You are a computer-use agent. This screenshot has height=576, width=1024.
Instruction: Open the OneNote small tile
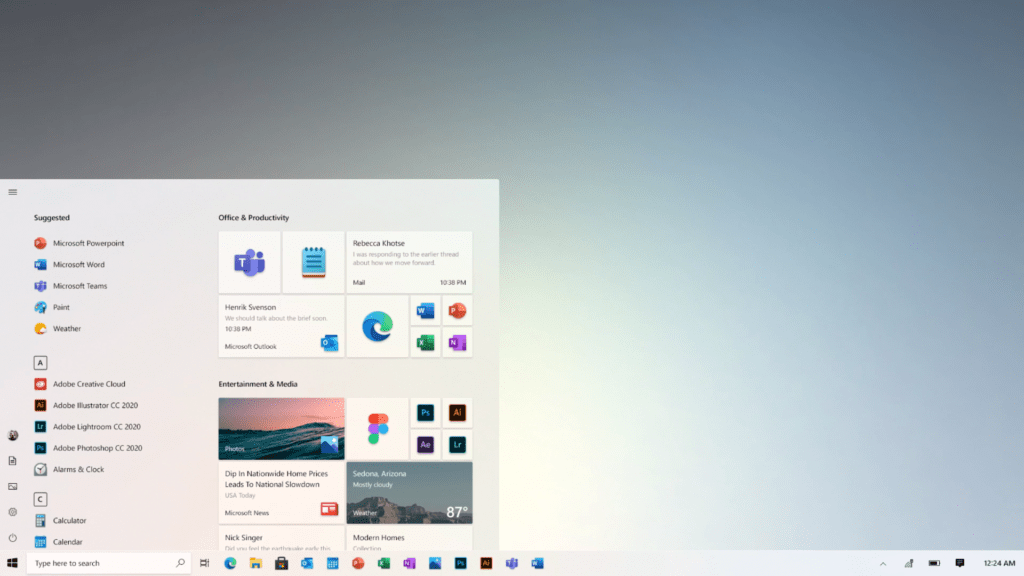[457, 343]
